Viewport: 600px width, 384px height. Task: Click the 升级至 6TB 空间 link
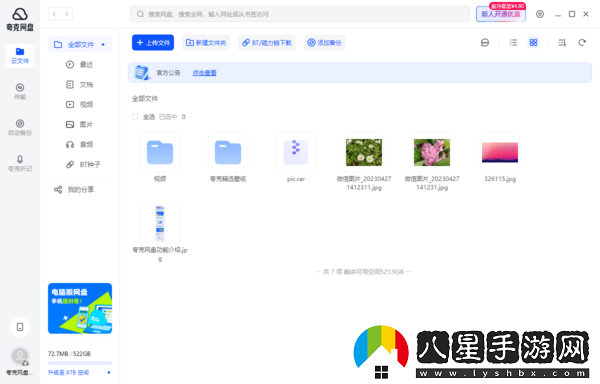pos(69,372)
